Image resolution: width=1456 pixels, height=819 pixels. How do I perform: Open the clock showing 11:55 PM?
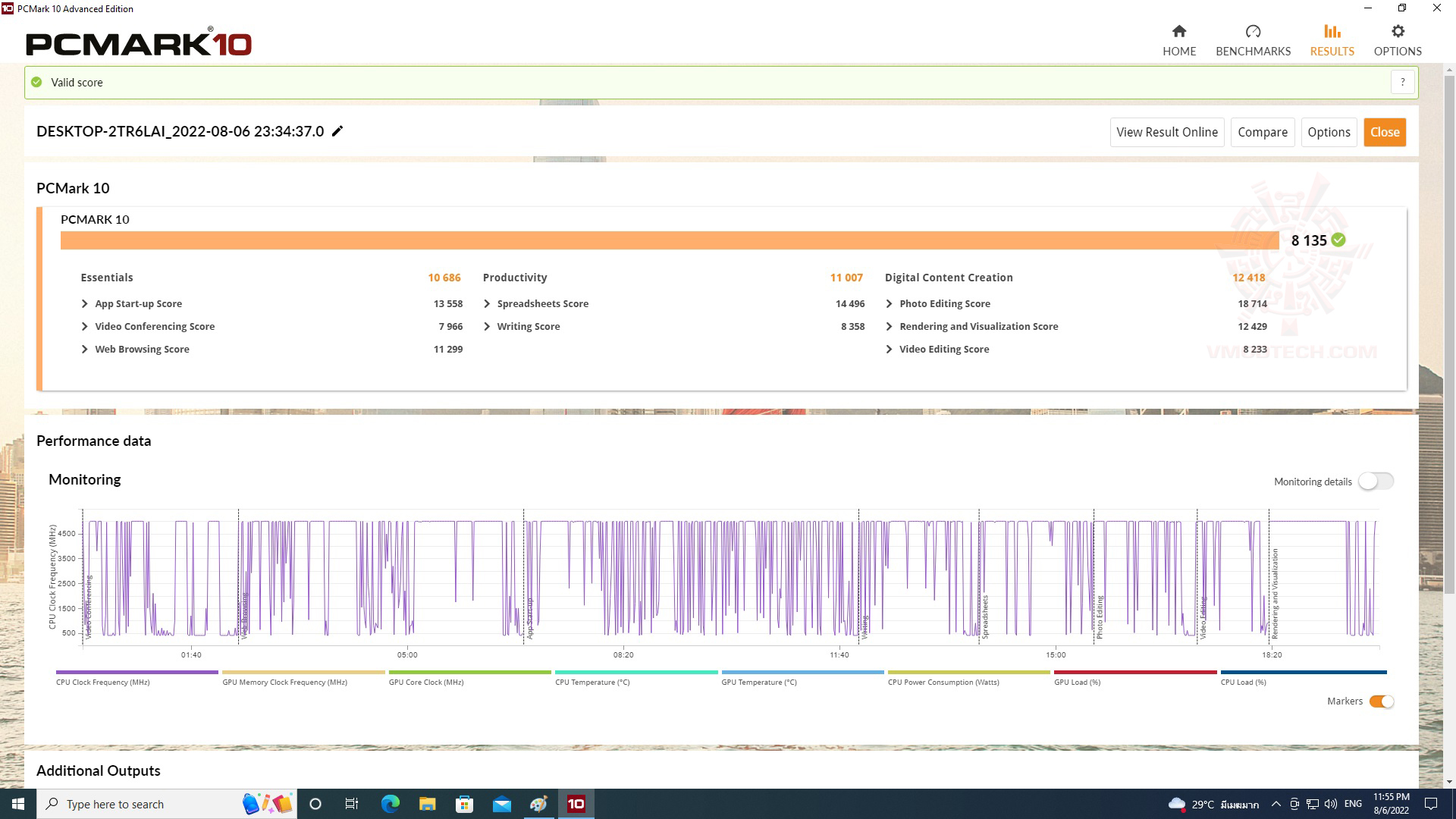pos(1391,804)
